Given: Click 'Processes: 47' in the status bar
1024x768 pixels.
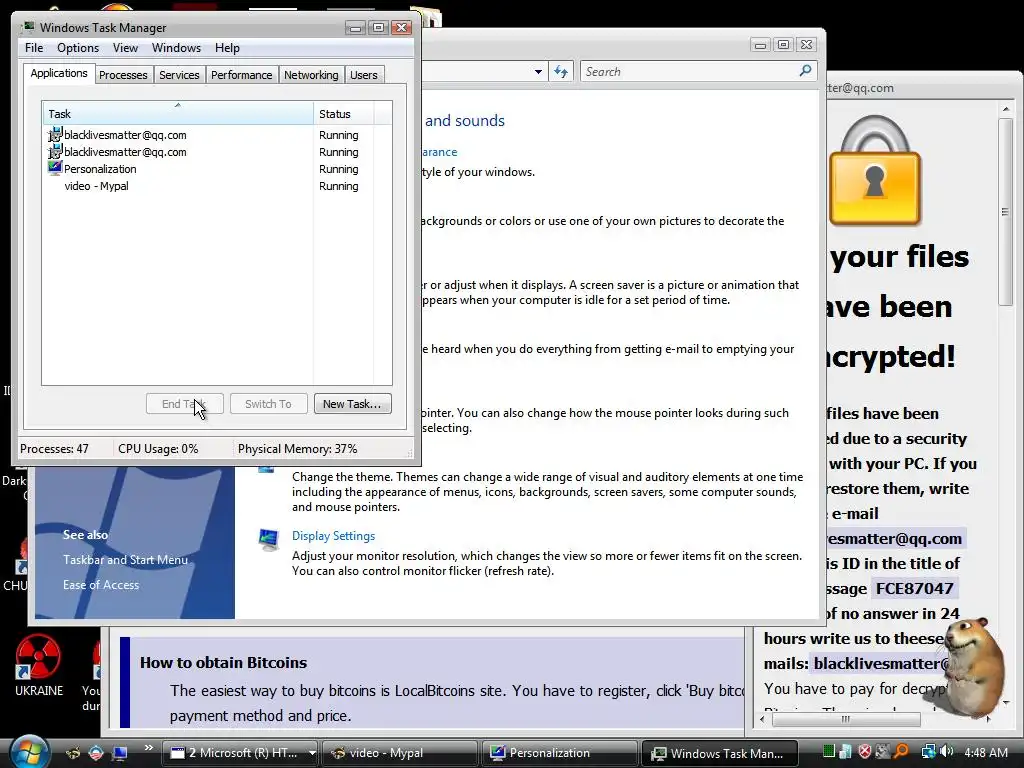Looking at the screenshot, I should pyautogui.click(x=54, y=449).
